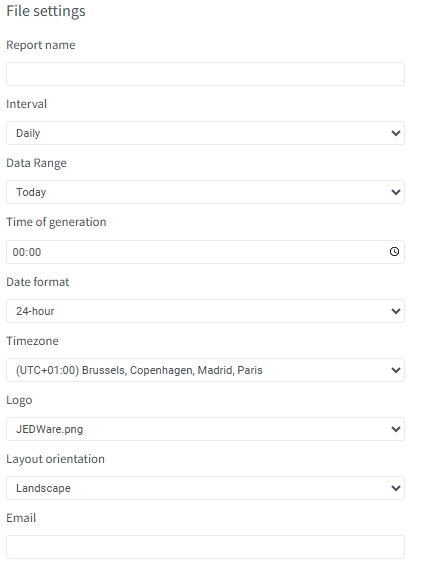Click the Date format chevron arrow
The image size is (422, 569).
396,311
